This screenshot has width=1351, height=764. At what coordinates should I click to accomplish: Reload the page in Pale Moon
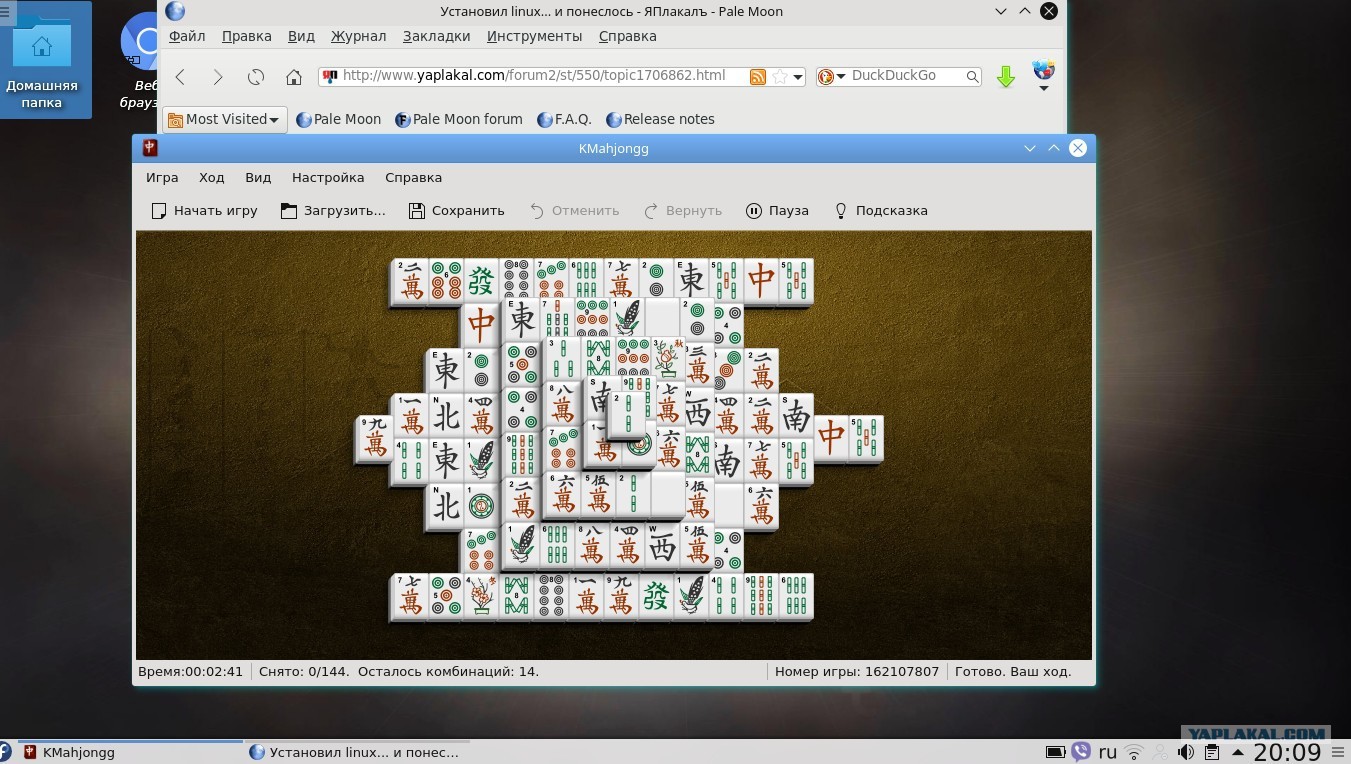coord(256,77)
